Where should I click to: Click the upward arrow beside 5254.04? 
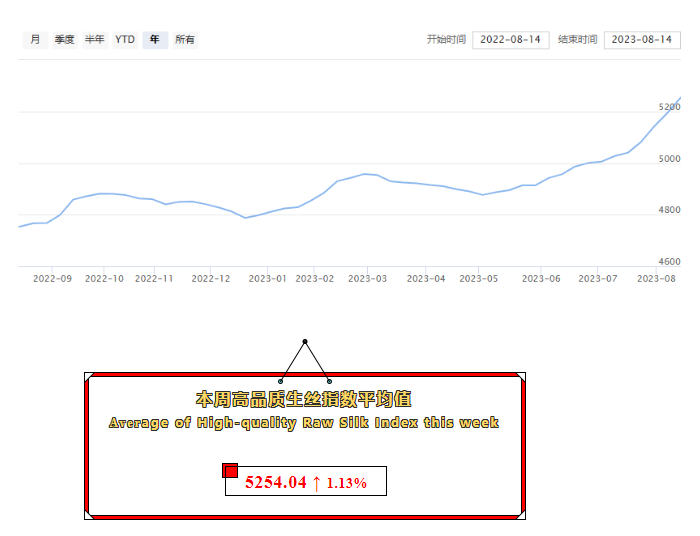click(x=316, y=483)
